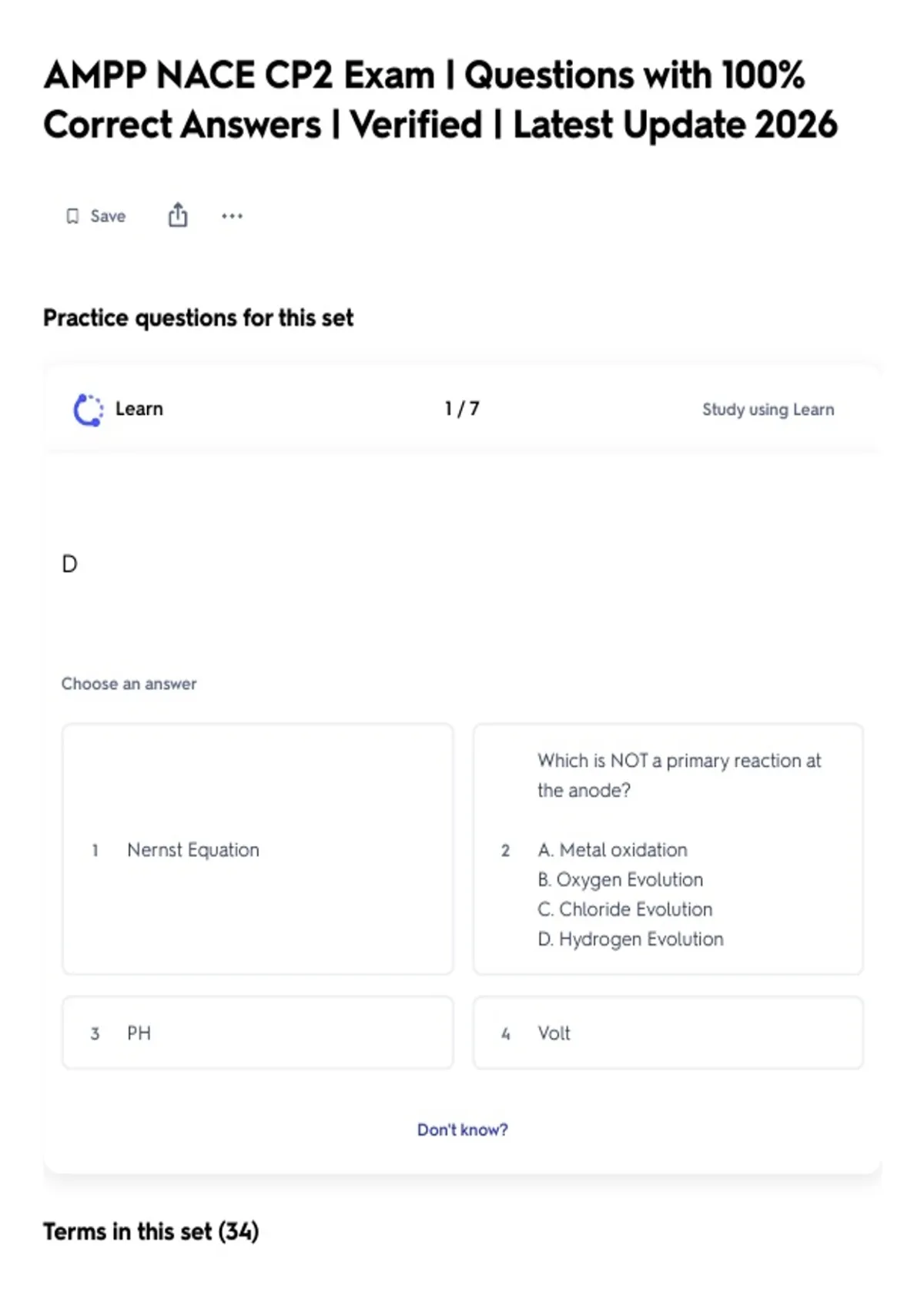Select answer 1 Nernst Equation
The width and height of the screenshot is (924, 1309).
tap(258, 849)
